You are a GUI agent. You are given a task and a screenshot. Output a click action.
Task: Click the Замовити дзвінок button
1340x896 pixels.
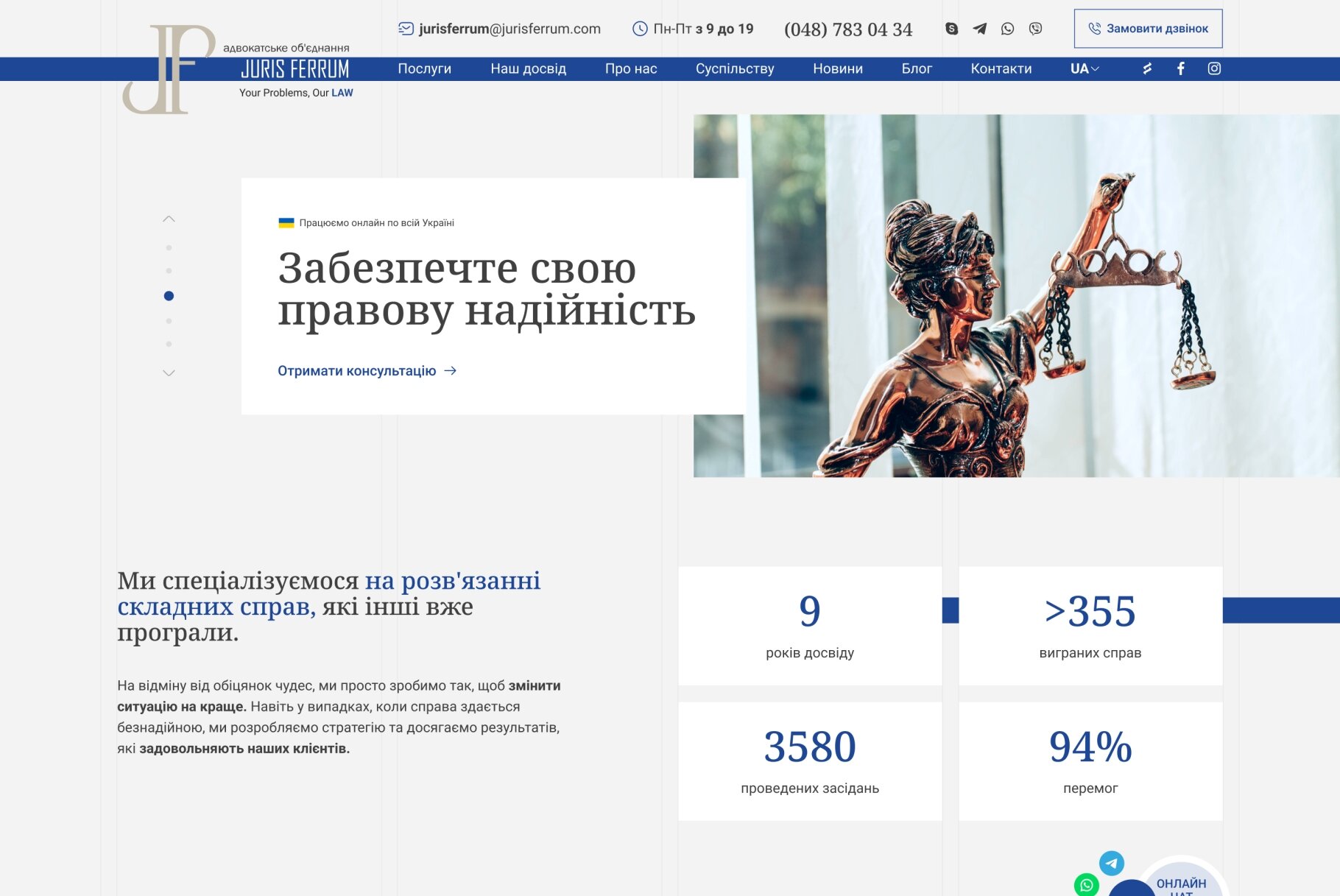pos(1148,29)
